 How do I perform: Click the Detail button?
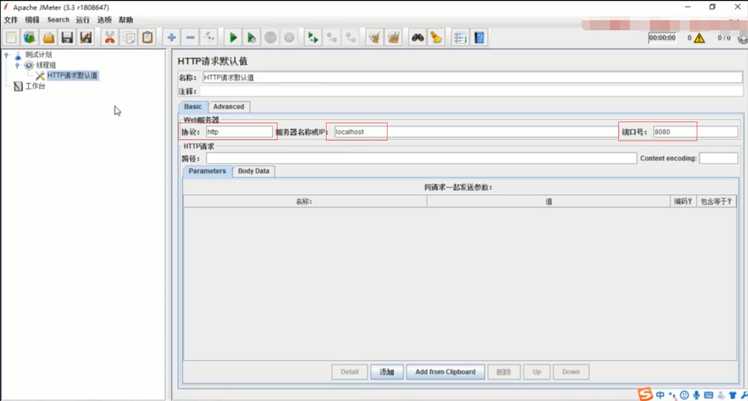point(350,371)
